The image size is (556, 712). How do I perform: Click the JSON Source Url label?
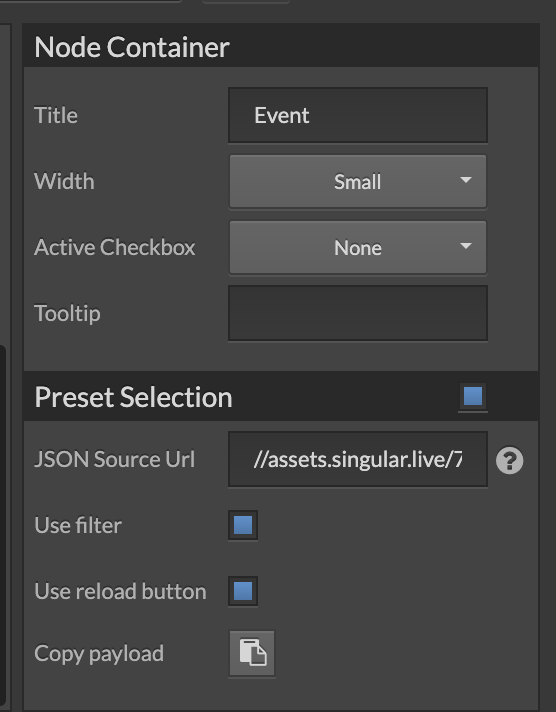click(x=115, y=459)
